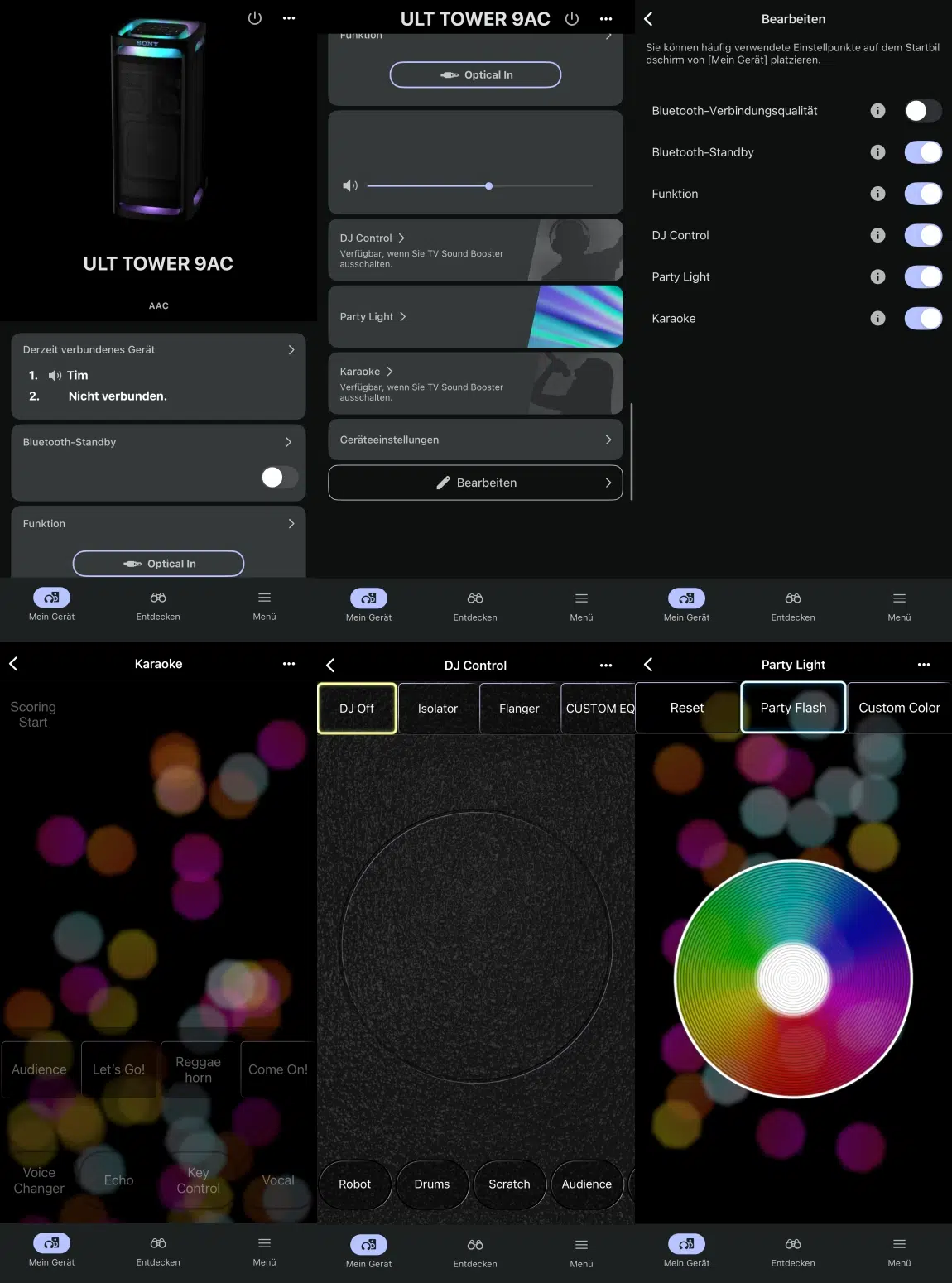Tap Entdecken icon on the Bearbeiten screen
The image size is (952, 1283).
point(793,598)
